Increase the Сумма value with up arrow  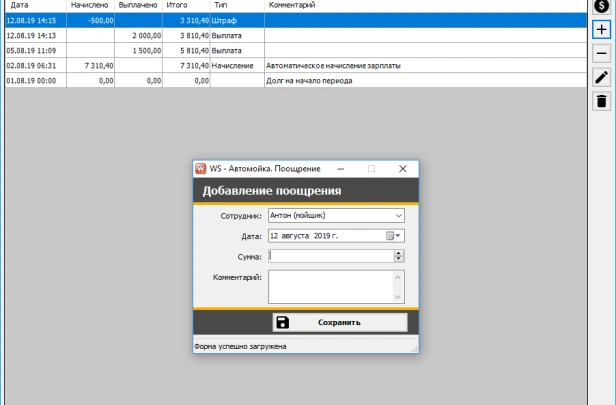(x=399, y=253)
